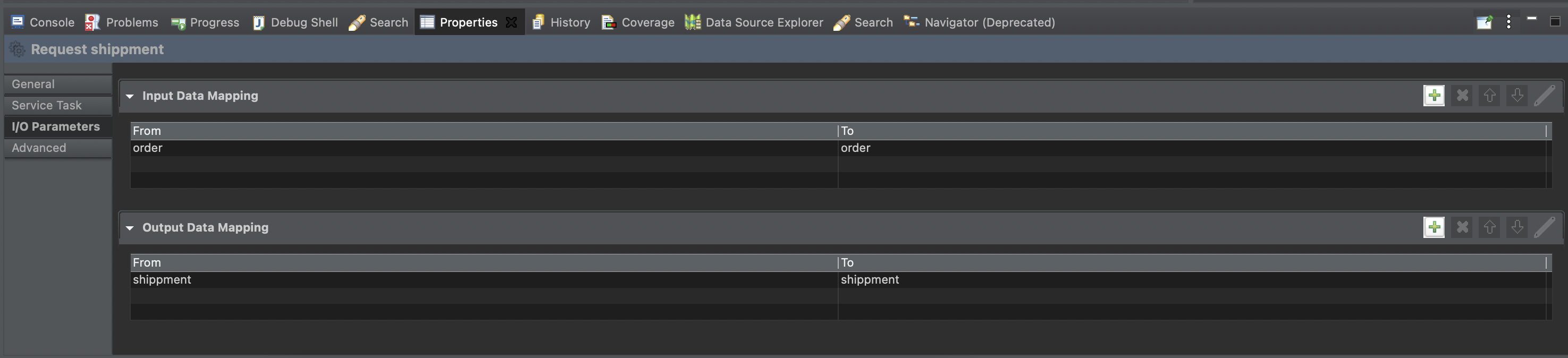
Task: Switch to the Console tab
Action: click(x=43, y=22)
